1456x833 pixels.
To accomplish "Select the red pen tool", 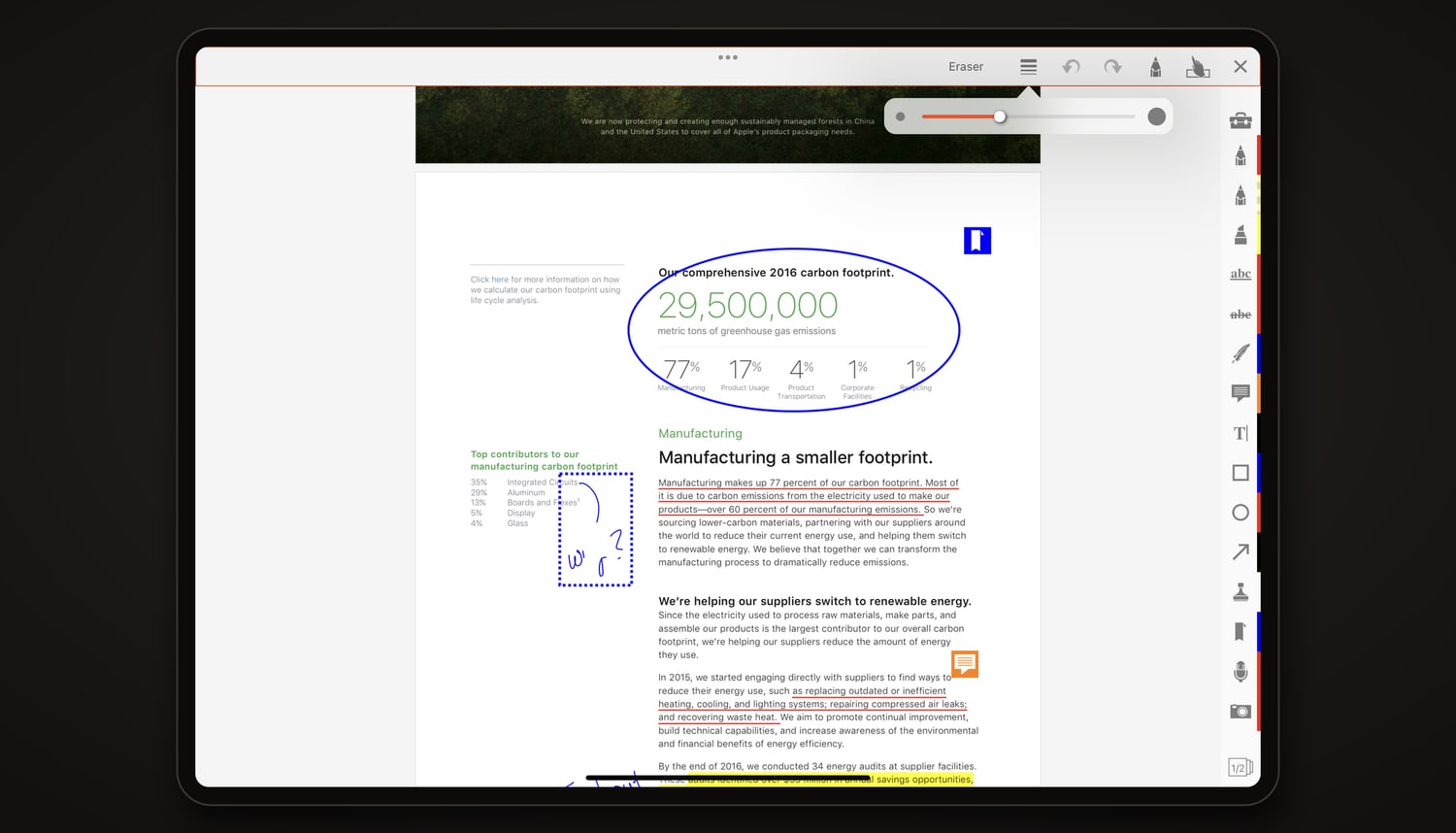I will click(x=1241, y=155).
